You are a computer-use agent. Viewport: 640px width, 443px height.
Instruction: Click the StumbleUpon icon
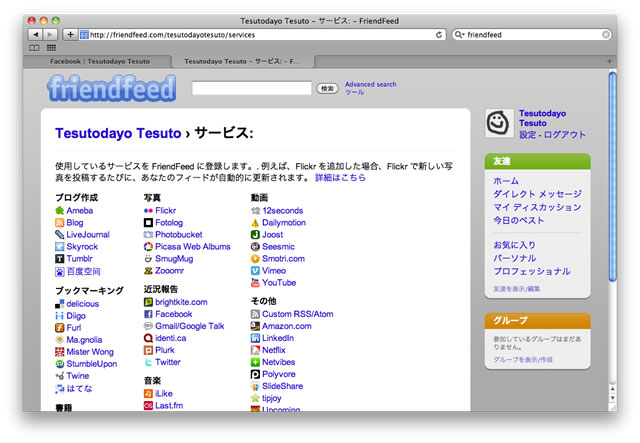pos(60,364)
